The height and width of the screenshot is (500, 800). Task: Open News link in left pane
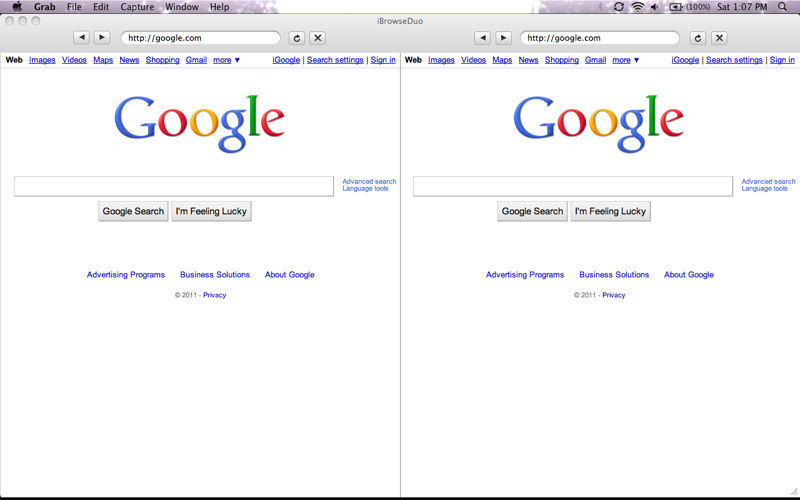click(129, 60)
